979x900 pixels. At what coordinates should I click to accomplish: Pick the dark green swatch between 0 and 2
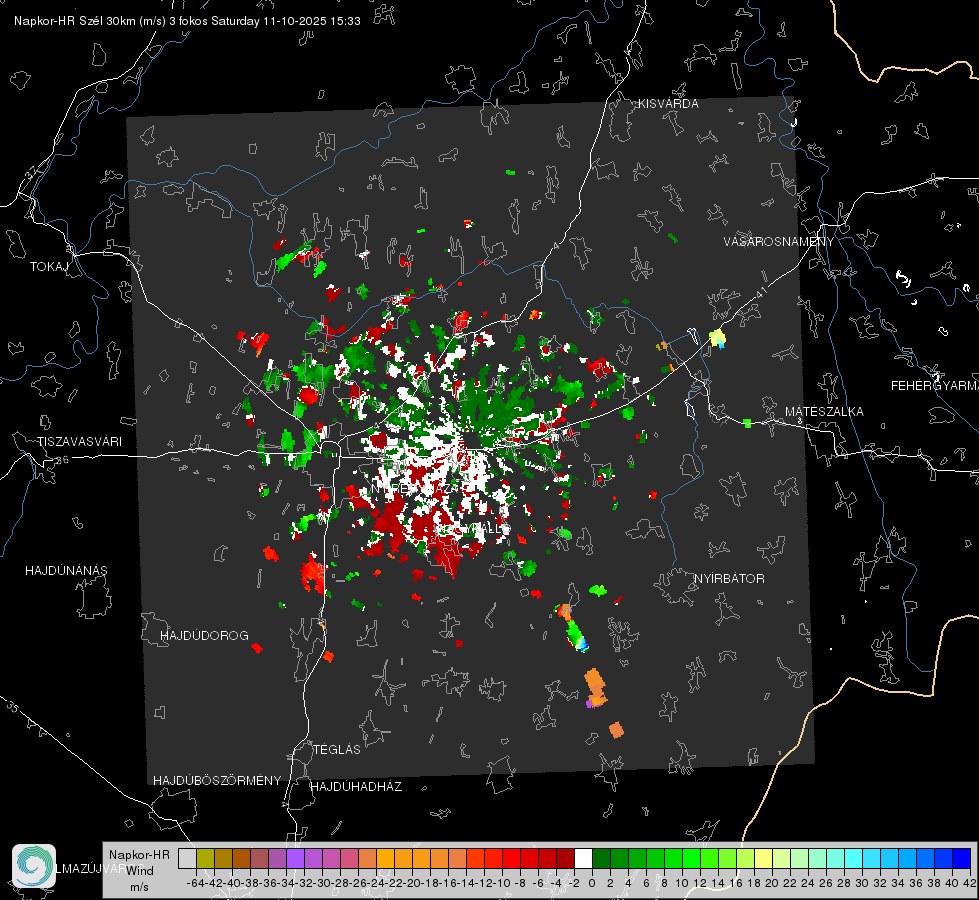[x=601, y=858]
